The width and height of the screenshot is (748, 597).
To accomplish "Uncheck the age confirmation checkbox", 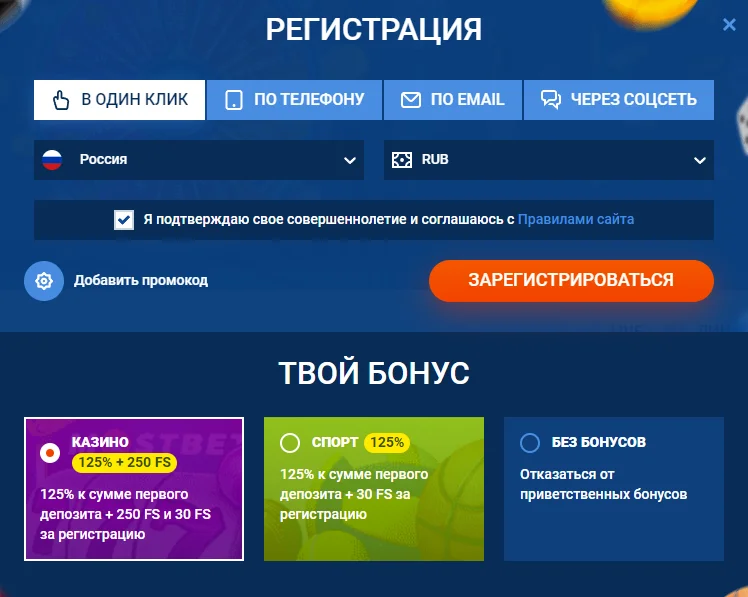I will [124, 220].
